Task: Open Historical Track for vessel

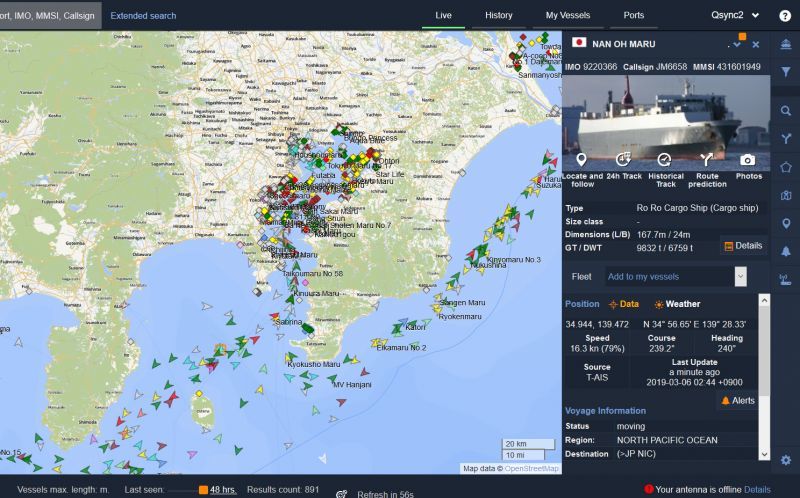Action: tap(665, 160)
